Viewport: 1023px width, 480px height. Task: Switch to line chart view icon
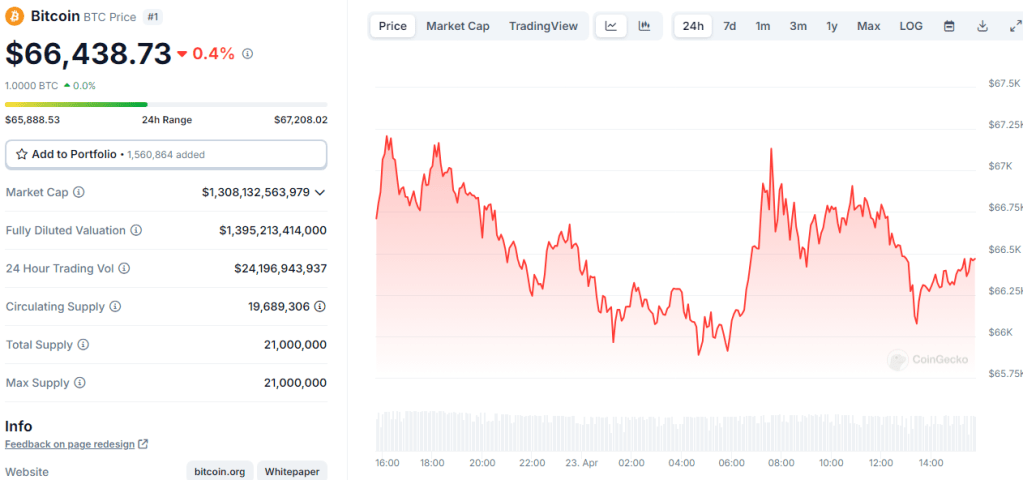tap(611, 26)
